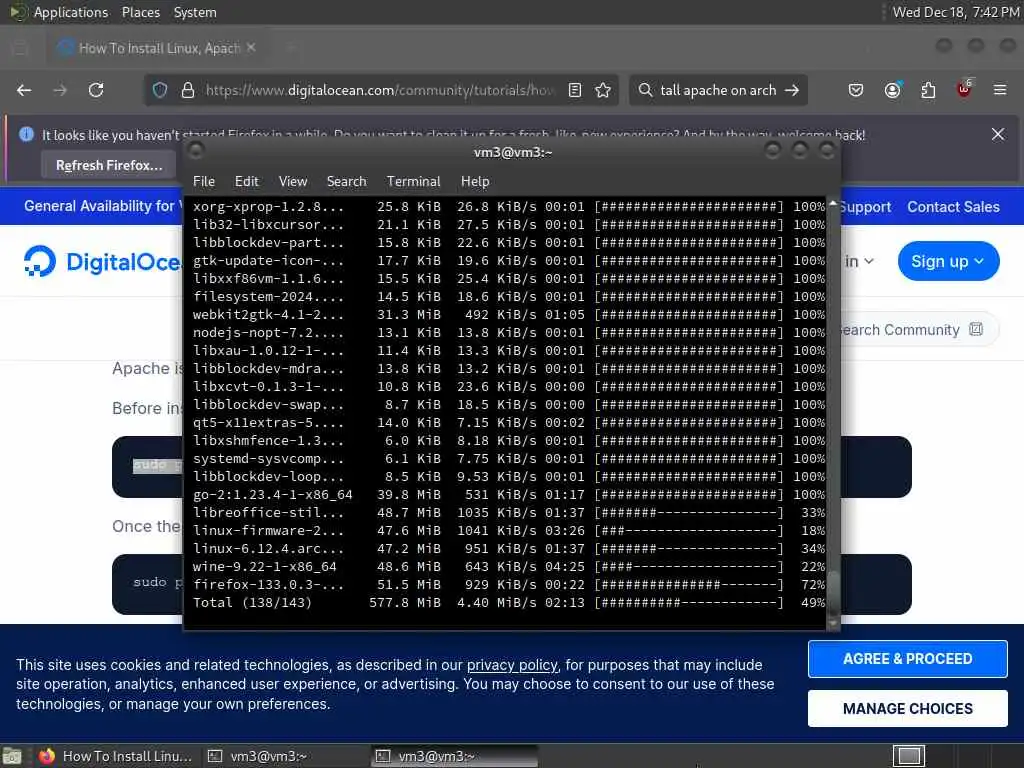This screenshot has height=768, width=1024.
Task: Open the System menu
Action: tap(195, 12)
